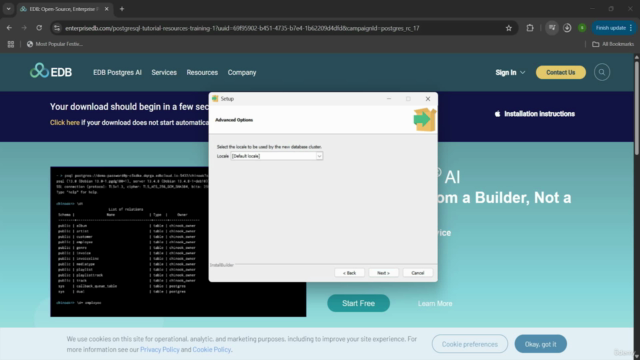This screenshot has width=640, height=360.
Task: Close the EDB browser tab
Action: 107,9
